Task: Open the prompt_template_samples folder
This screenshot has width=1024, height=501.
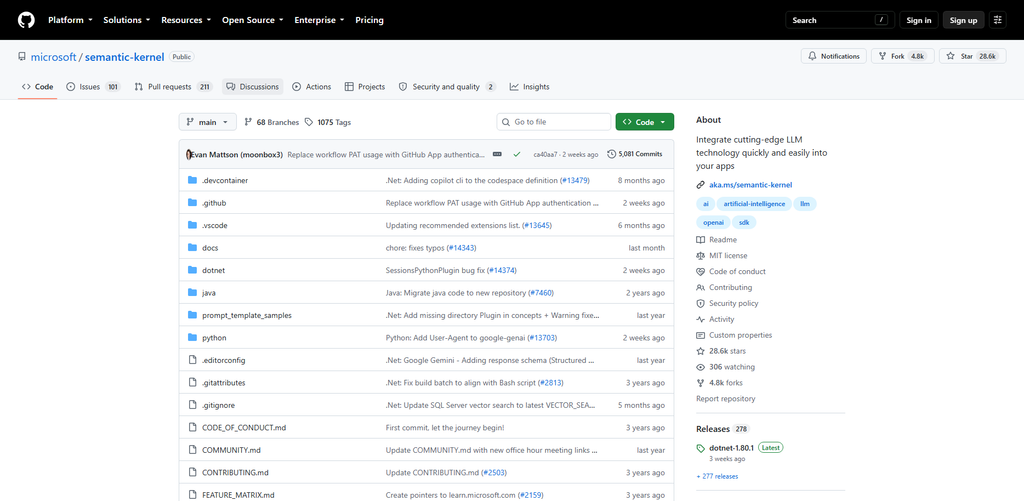Action: pos(247,315)
